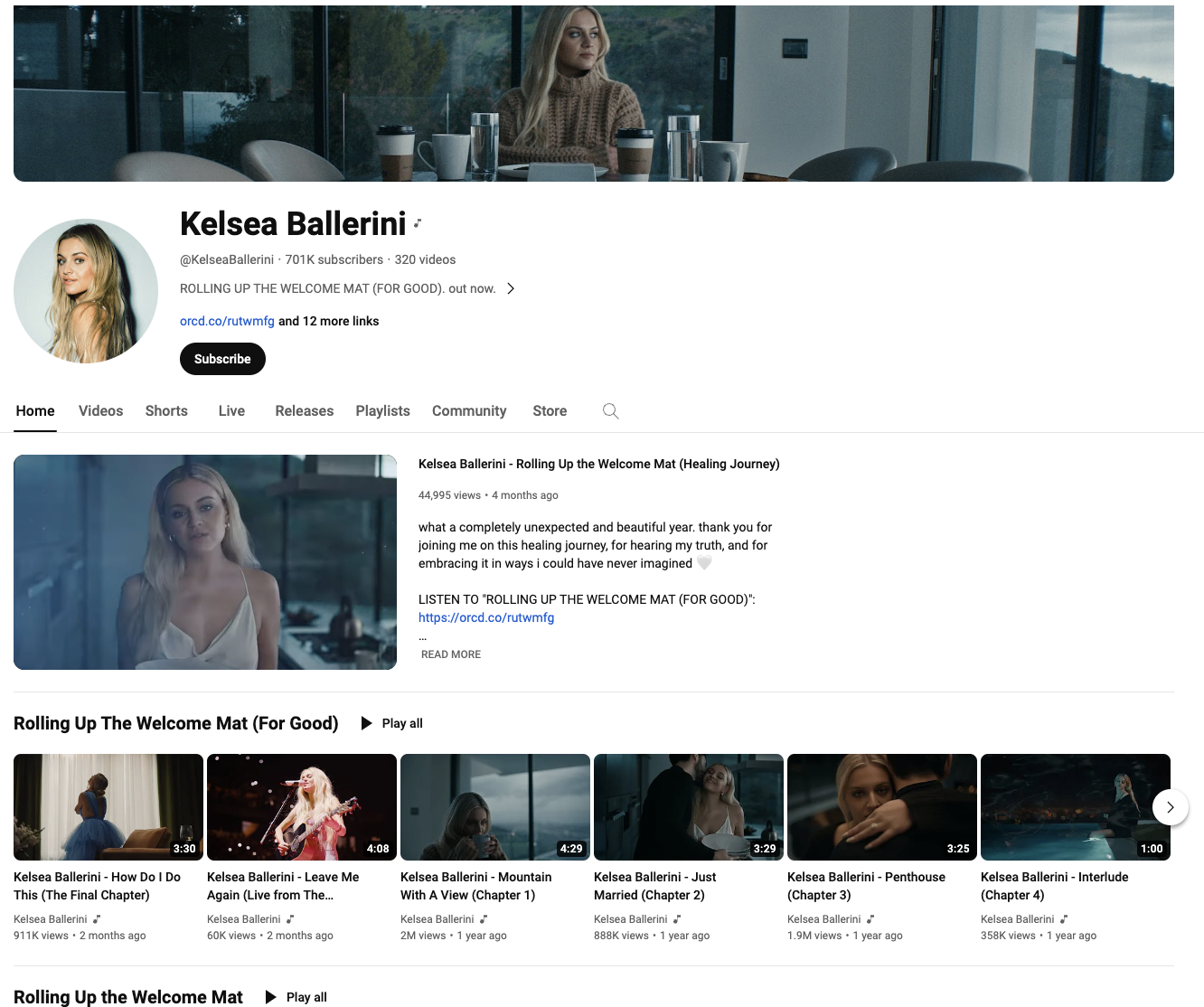Screen dimensions: 1204x1007
Task: Click the channel search magnifier icon
Action: [611, 411]
